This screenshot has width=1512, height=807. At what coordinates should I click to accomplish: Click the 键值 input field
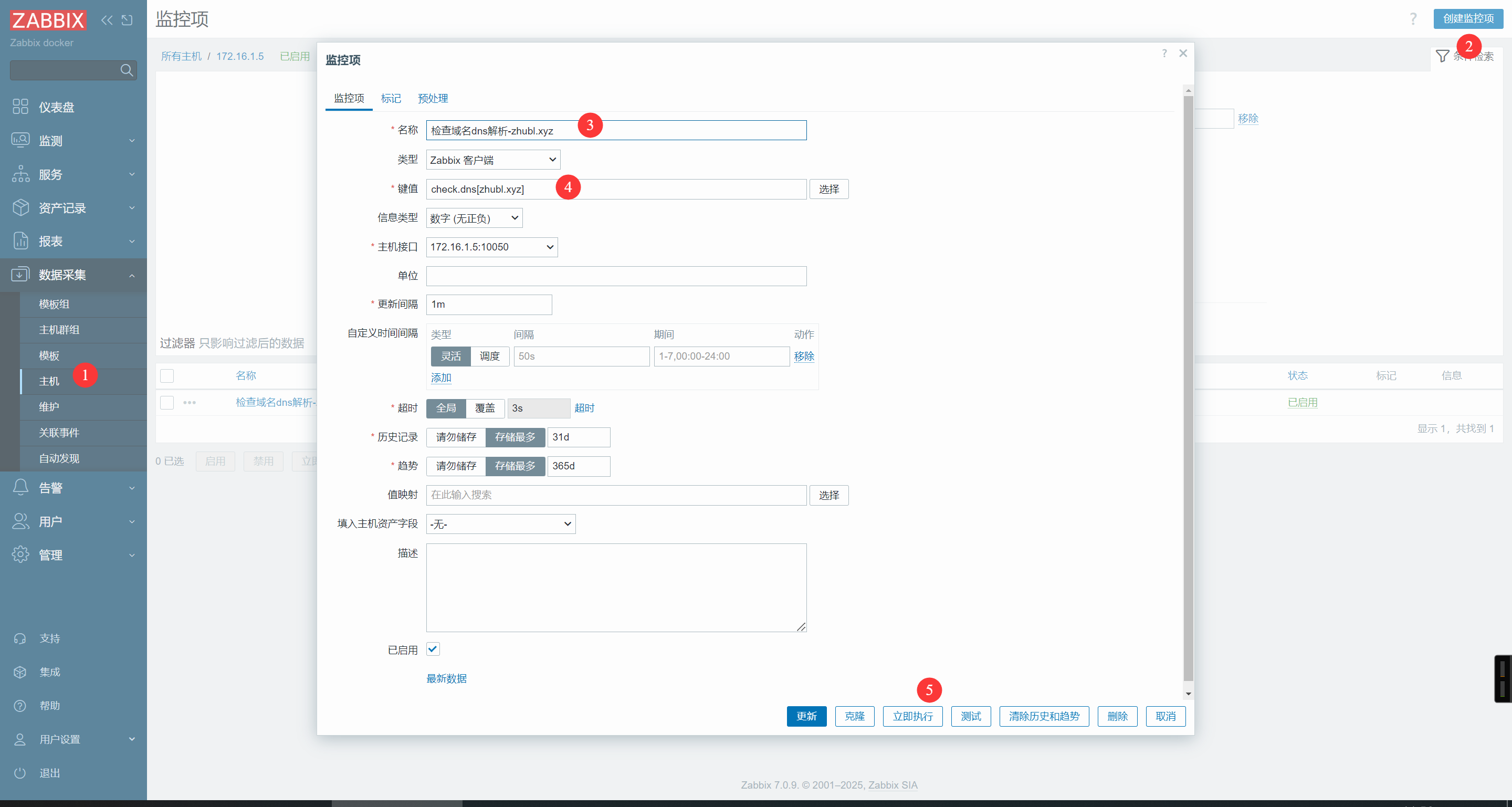tap(616, 189)
